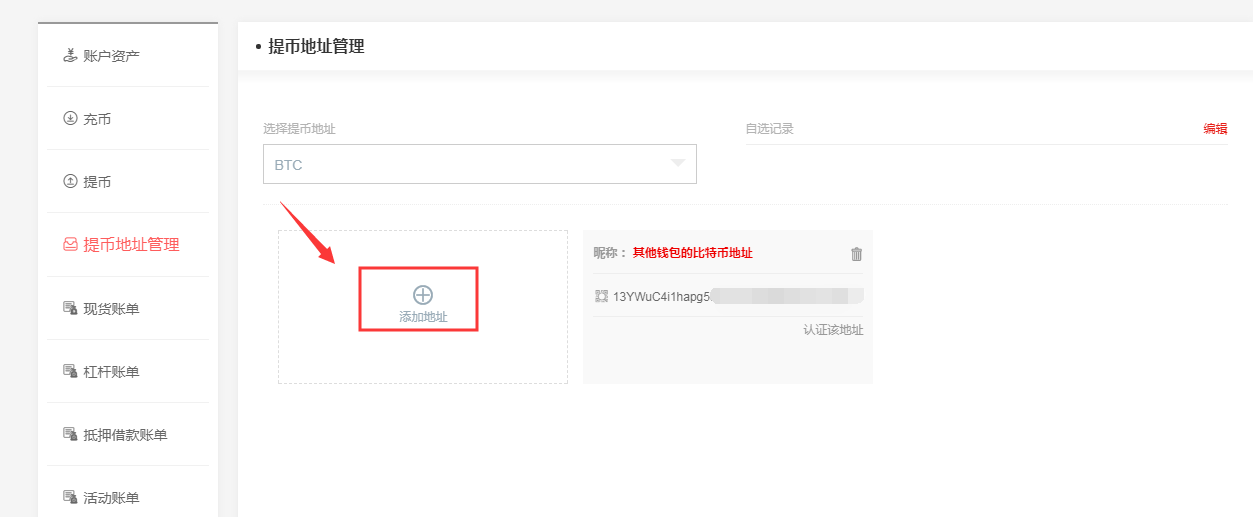
Task: Click the 13YWuC4i1hapg5 address text
Action: (x=661, y=296)
